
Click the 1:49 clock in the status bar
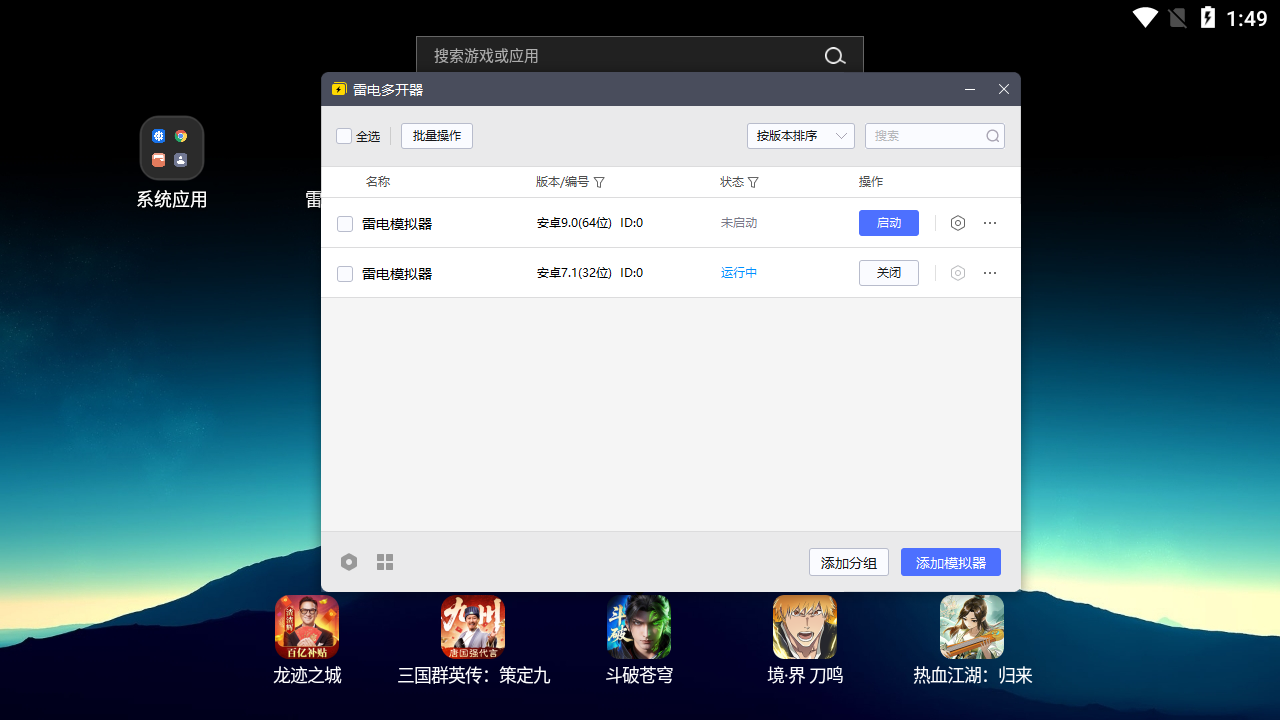[x=1247, y=18]
